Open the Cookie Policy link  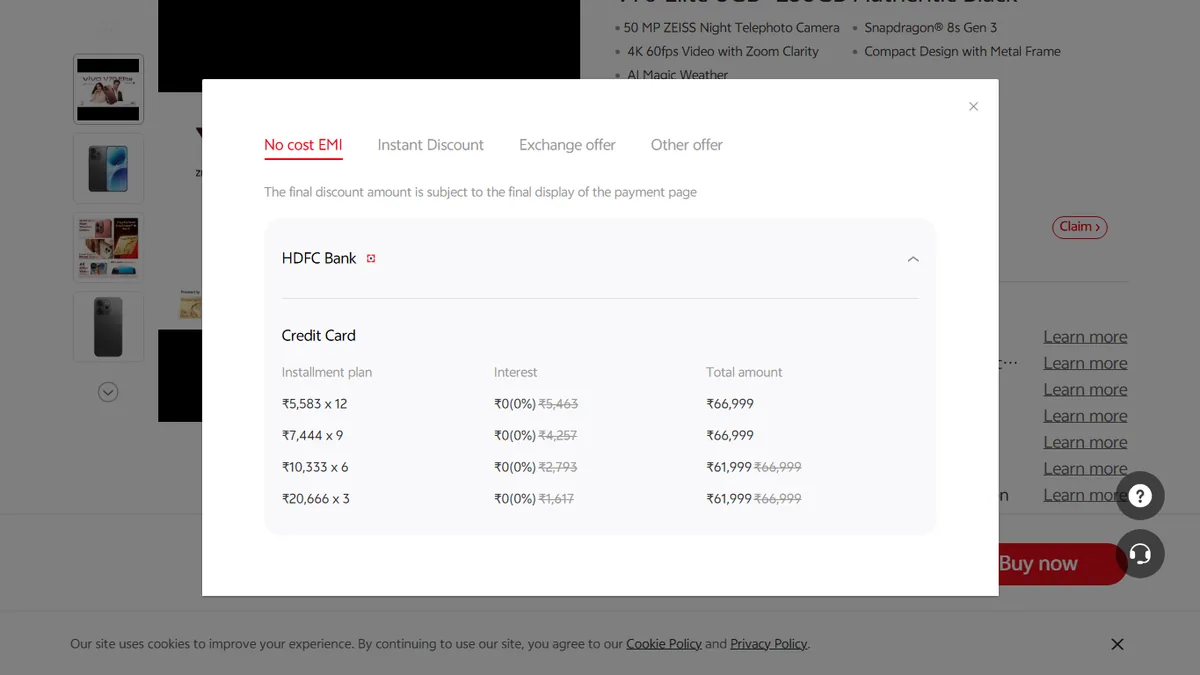point(664,644)
